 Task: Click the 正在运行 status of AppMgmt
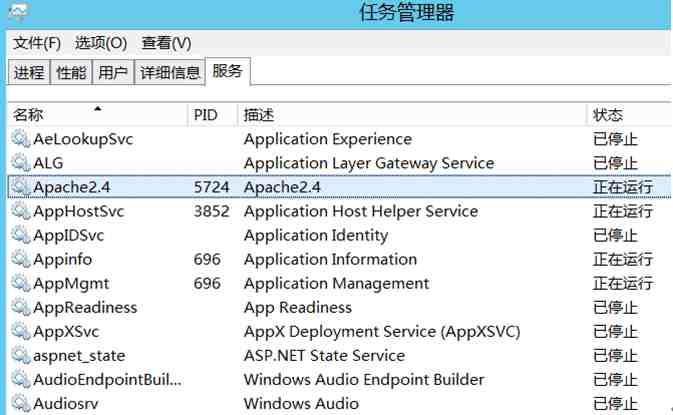coord(623,283)
